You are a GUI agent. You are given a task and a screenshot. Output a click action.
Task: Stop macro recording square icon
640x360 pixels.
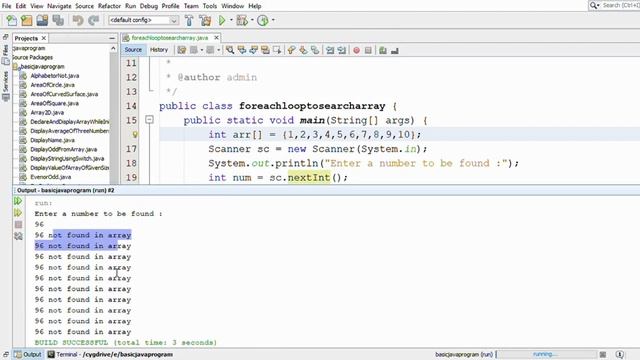pyautogui.click(x=368, y=50)
